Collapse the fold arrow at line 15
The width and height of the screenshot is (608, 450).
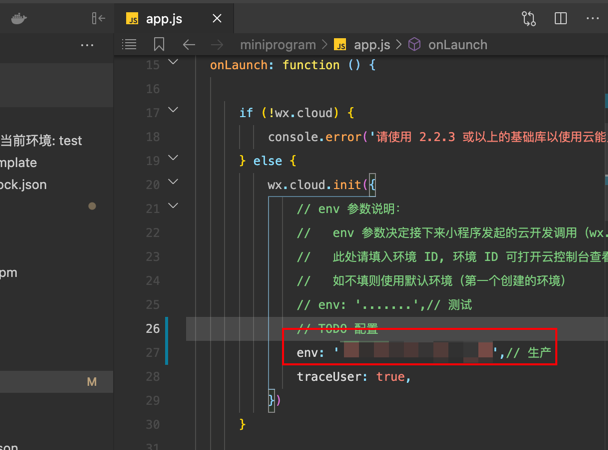pos(173,62)
